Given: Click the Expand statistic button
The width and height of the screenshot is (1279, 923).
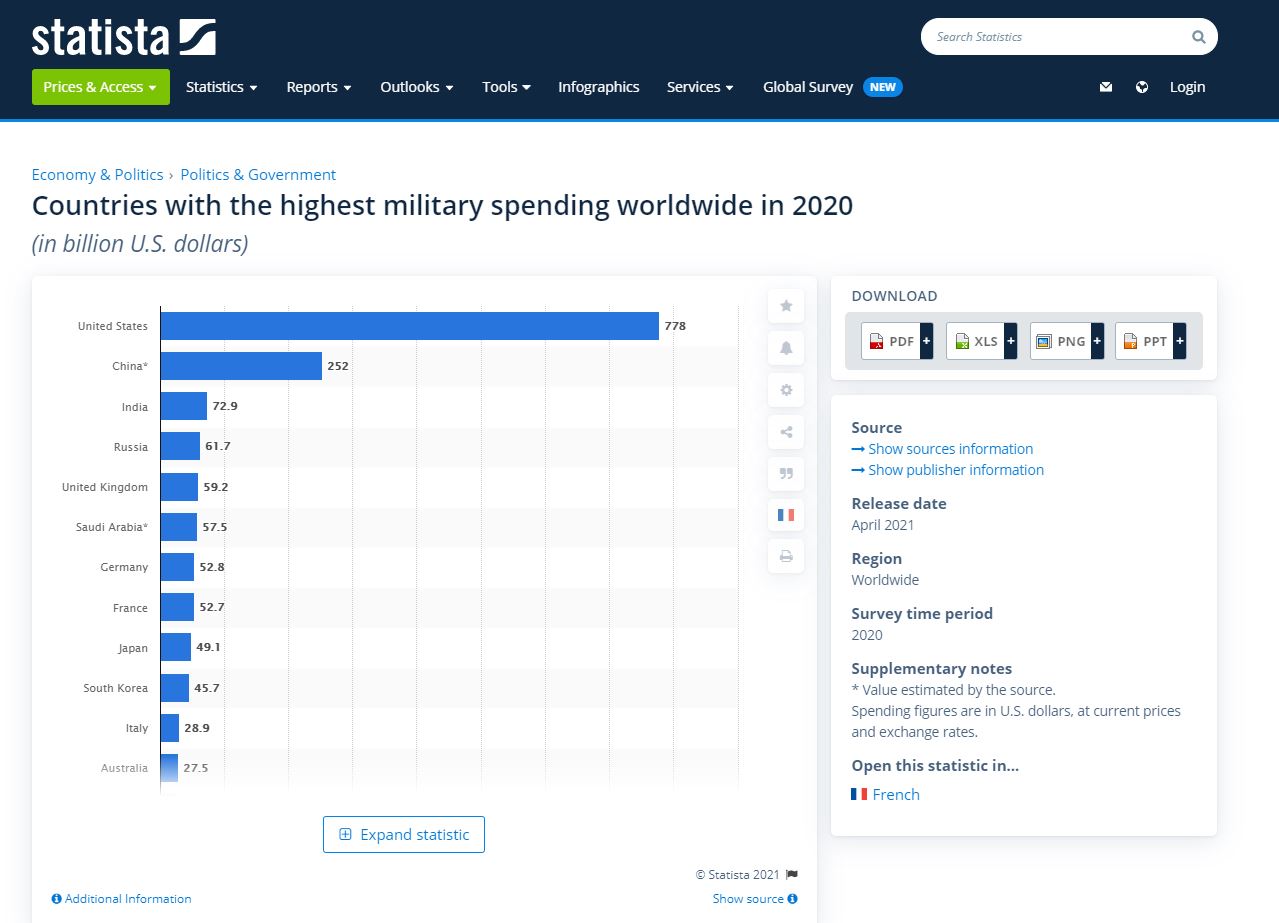Looking at the screenshot, I should pos(404,835).
